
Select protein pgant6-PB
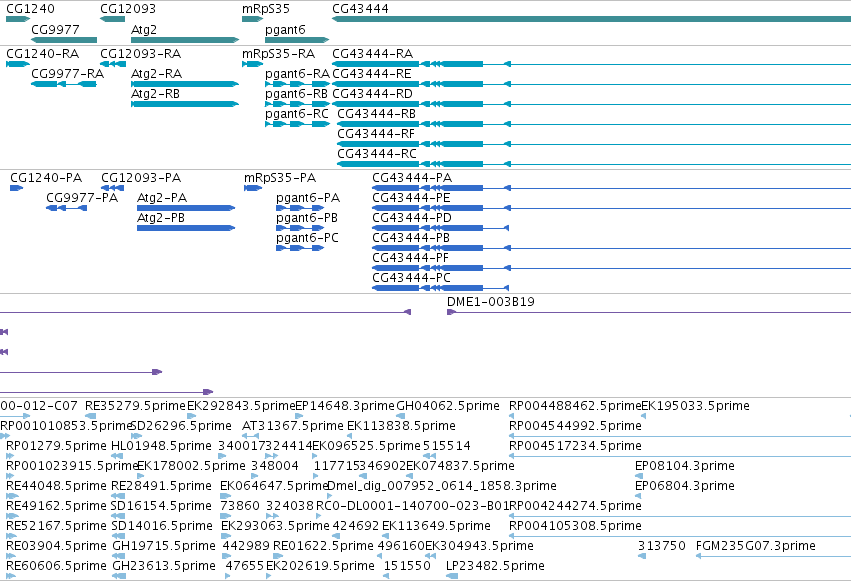pyautogui.click(x=307, y=218)
